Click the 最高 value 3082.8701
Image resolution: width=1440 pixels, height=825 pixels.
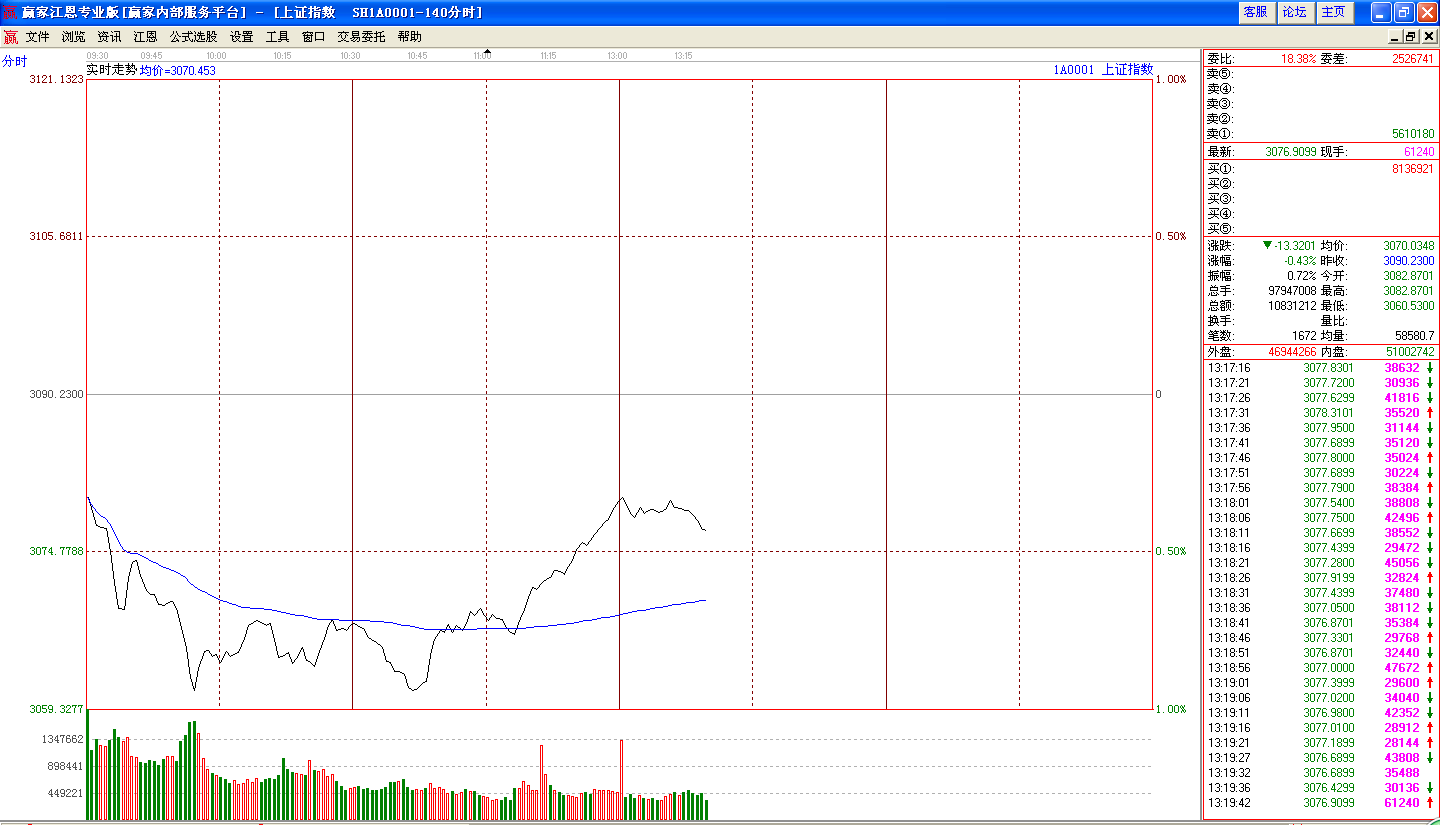[x=1409, y=290]
